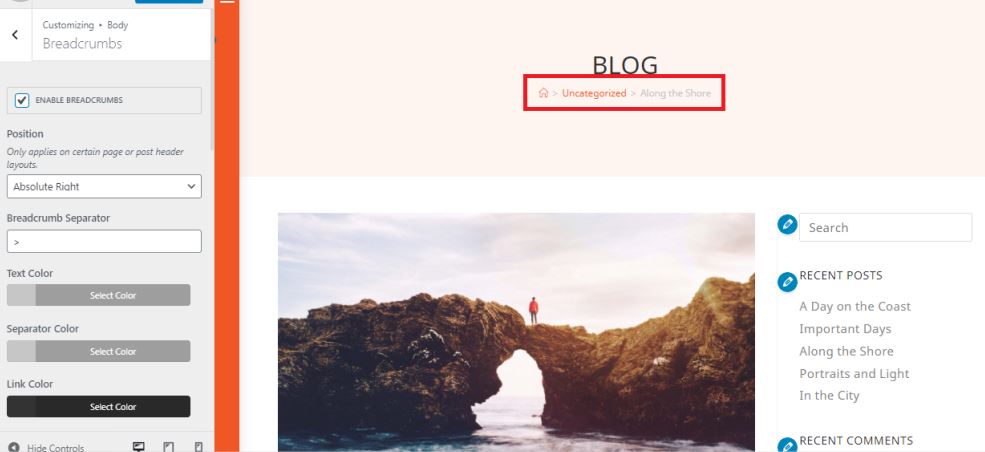Viewport: 985px width, 452px height.
Task: Toggle the Enable Breadcrumbs checkbox
Action: click(22, 100)
